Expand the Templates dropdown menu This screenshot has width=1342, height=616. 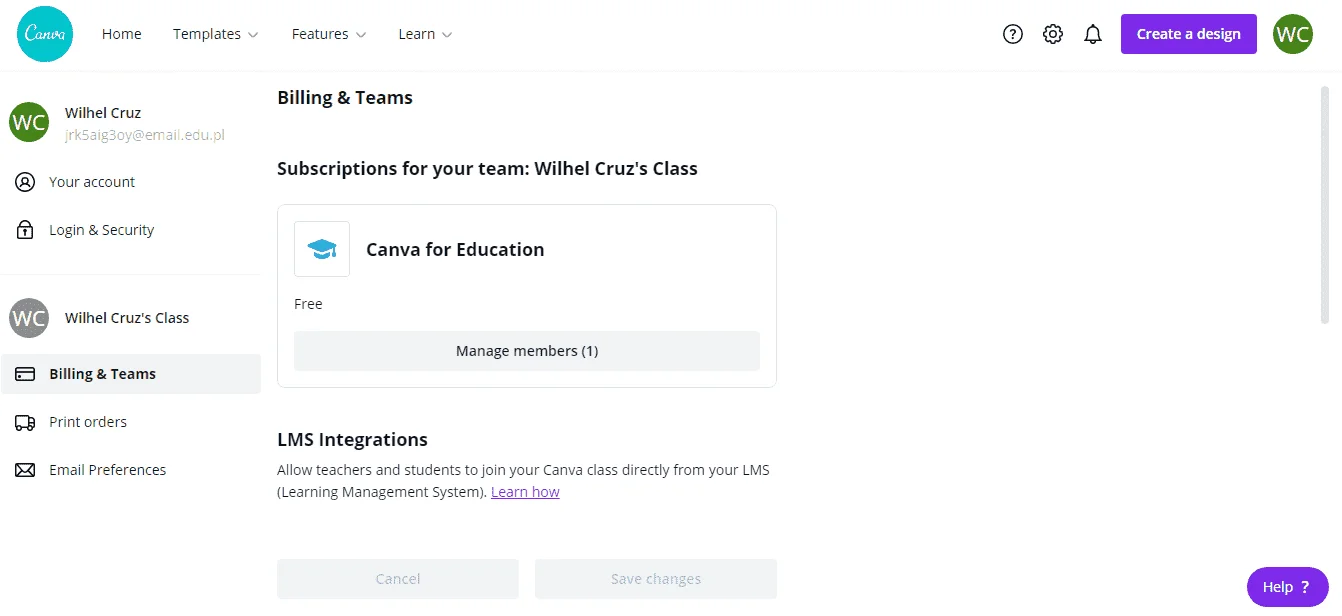point(215,34)
